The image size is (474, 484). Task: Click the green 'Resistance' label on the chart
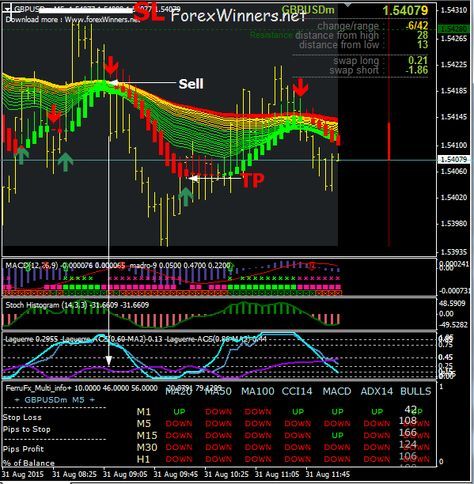point(271,35)
